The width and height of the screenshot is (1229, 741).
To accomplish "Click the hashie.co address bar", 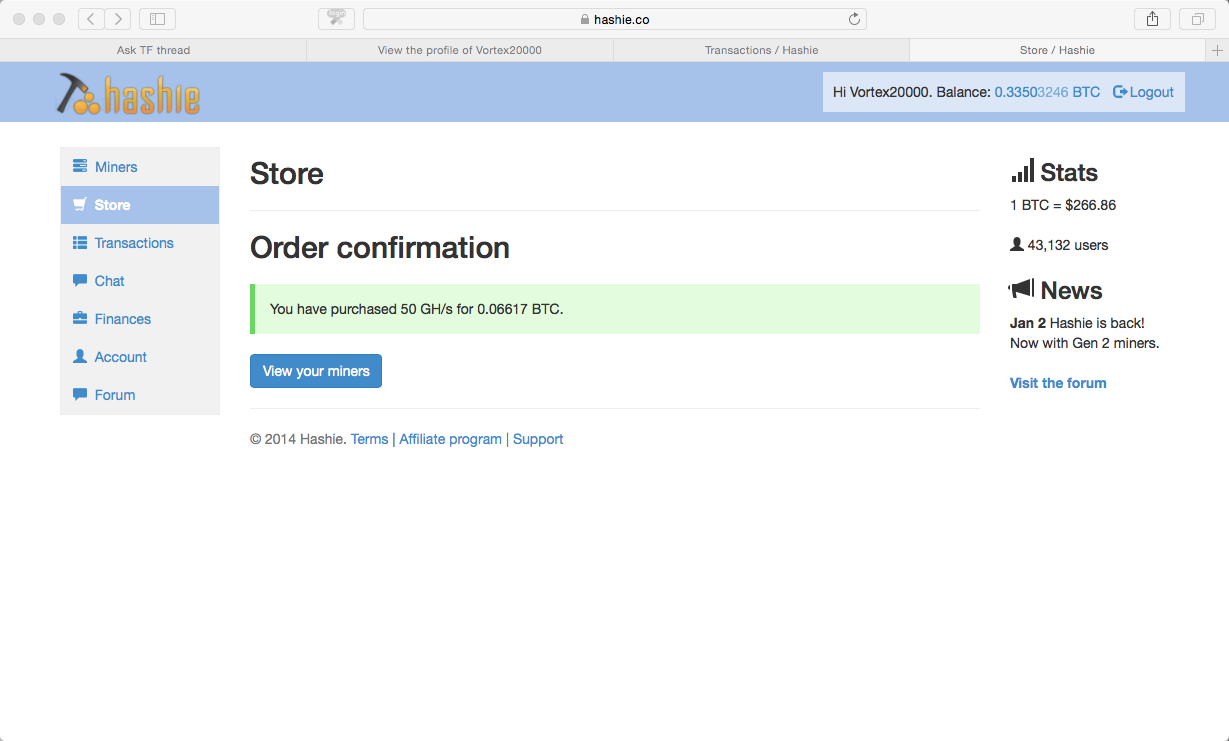I will click(x=614, y=19).
